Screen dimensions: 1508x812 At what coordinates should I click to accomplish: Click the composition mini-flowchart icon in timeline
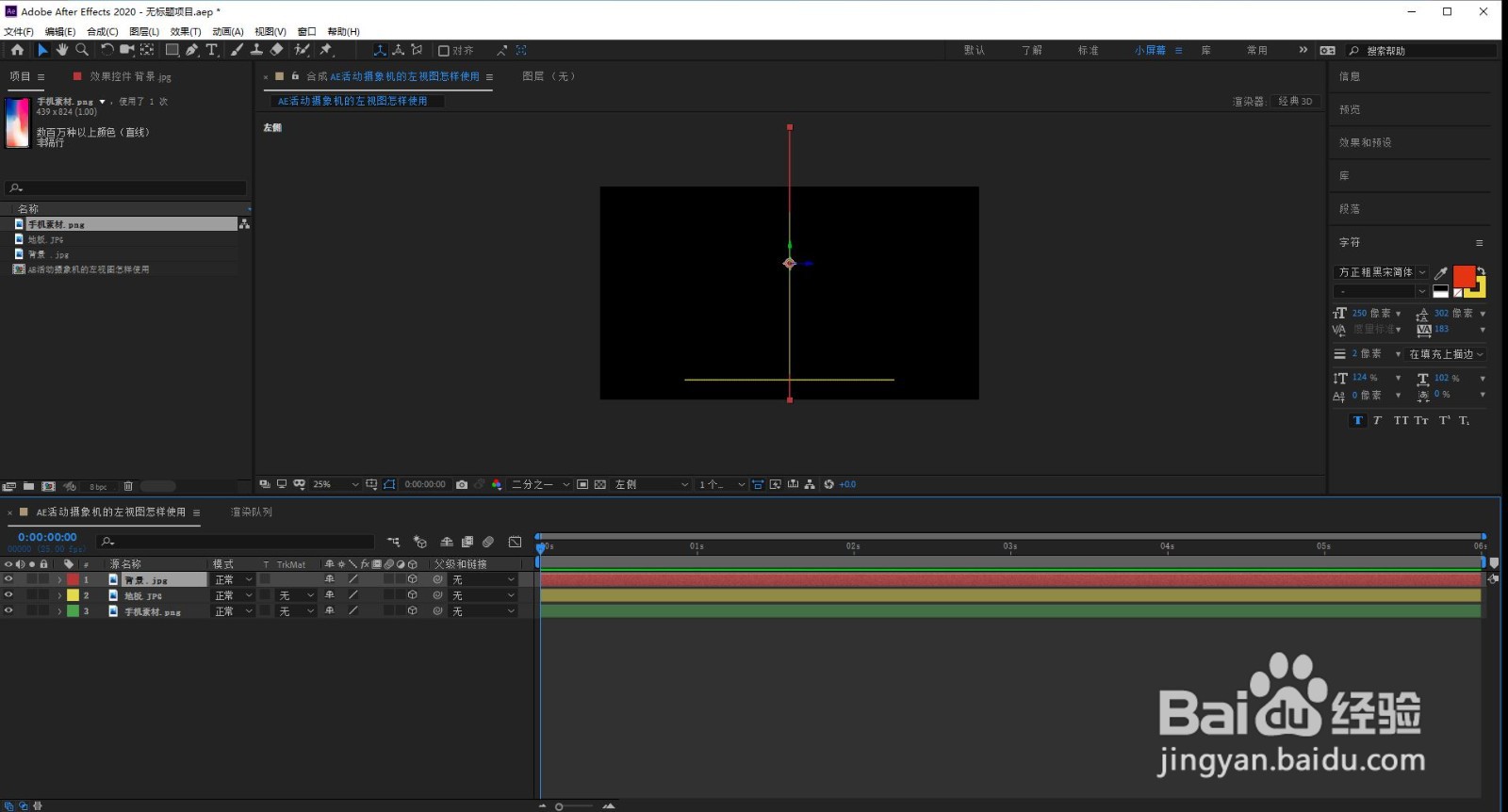[x=394, y=542]
